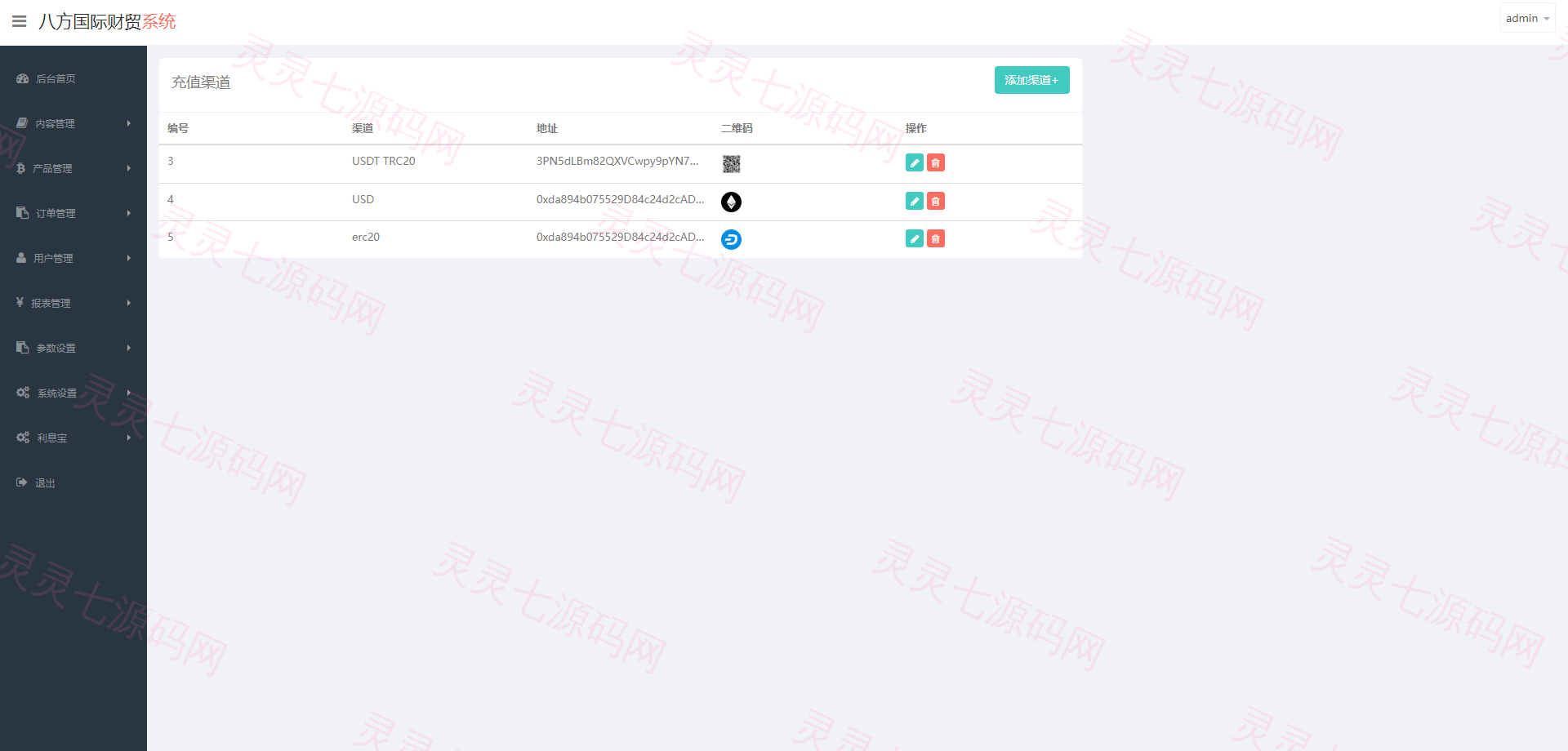
Task: Click the gears icon beside 系统设置
Action: coord(23,393)
